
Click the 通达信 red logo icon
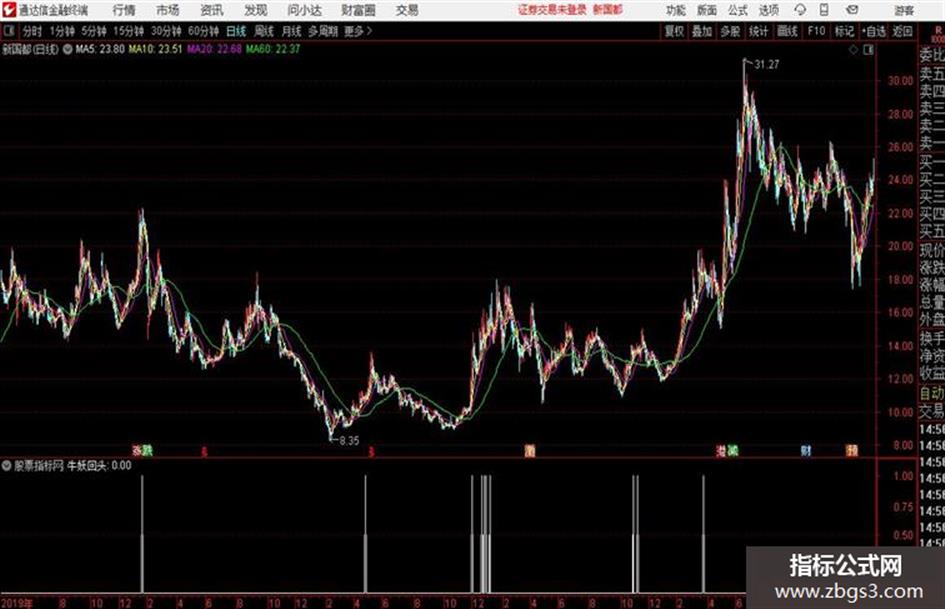pyautogui.click(x=8, y=10)
